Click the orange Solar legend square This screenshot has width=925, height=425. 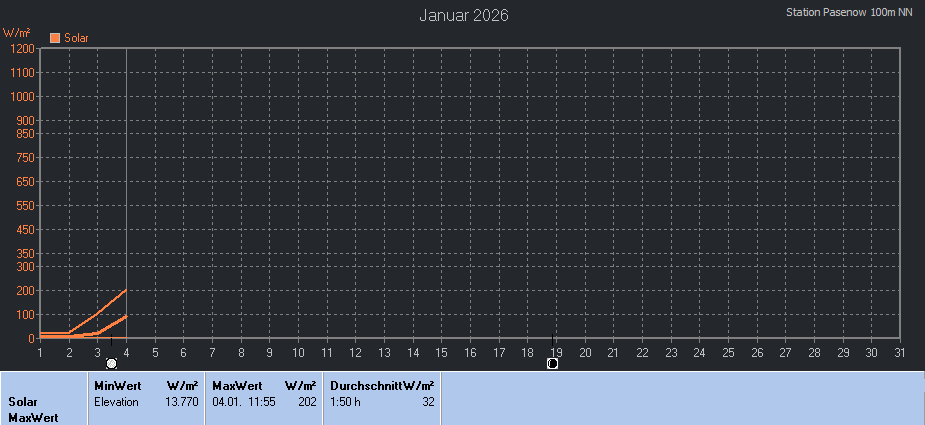coord(55,38)
